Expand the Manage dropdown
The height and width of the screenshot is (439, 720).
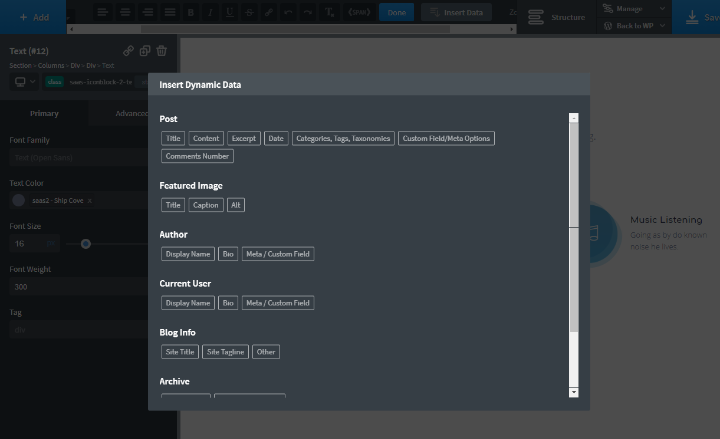[x=634, y=8]
